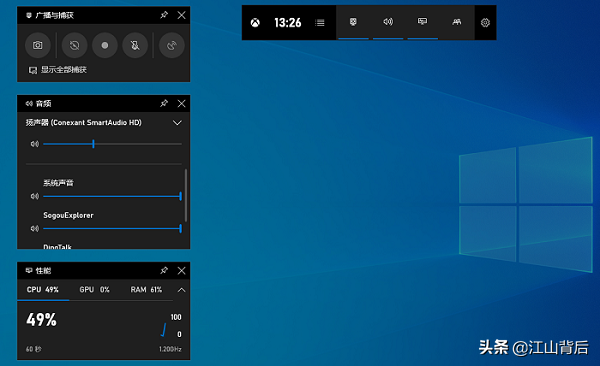The height and width of the screenshot is (366, 600).
Task: Toggle the microphone while recording
Action: pyautogui.click(x=135, y=46)
